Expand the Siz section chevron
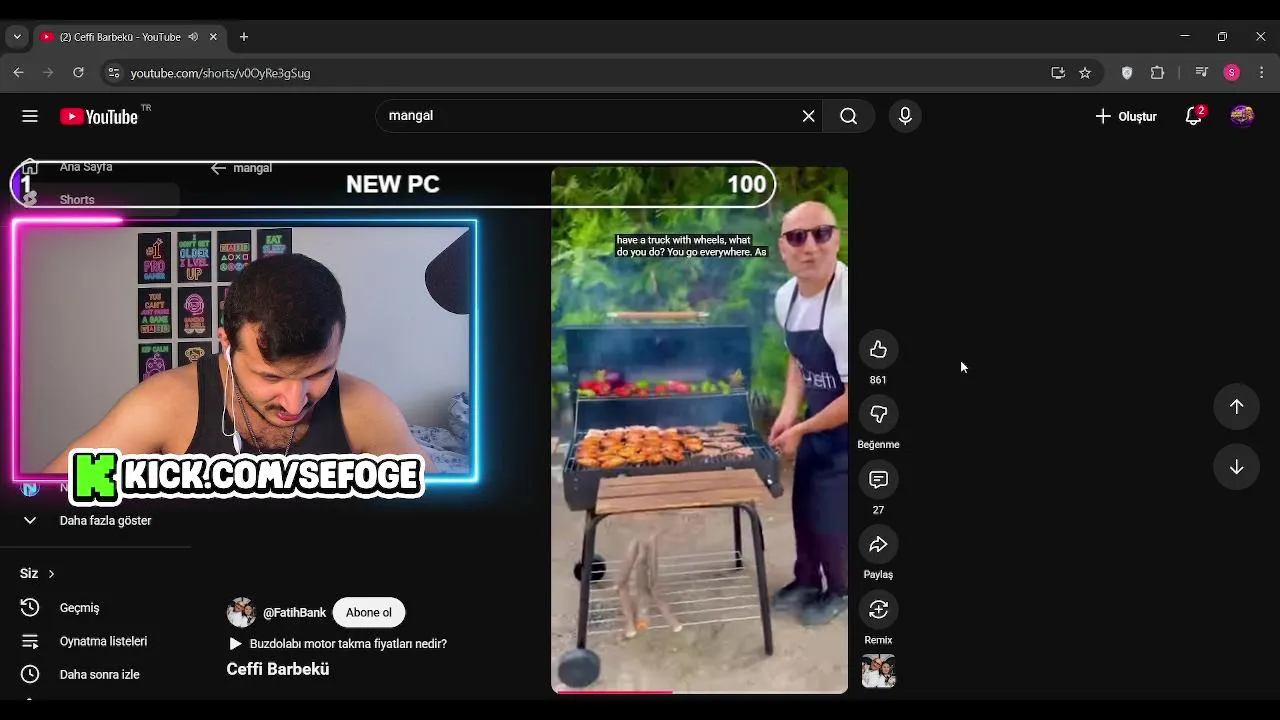The width and height of the screenshot is (1280, 720). coord(51,573)
